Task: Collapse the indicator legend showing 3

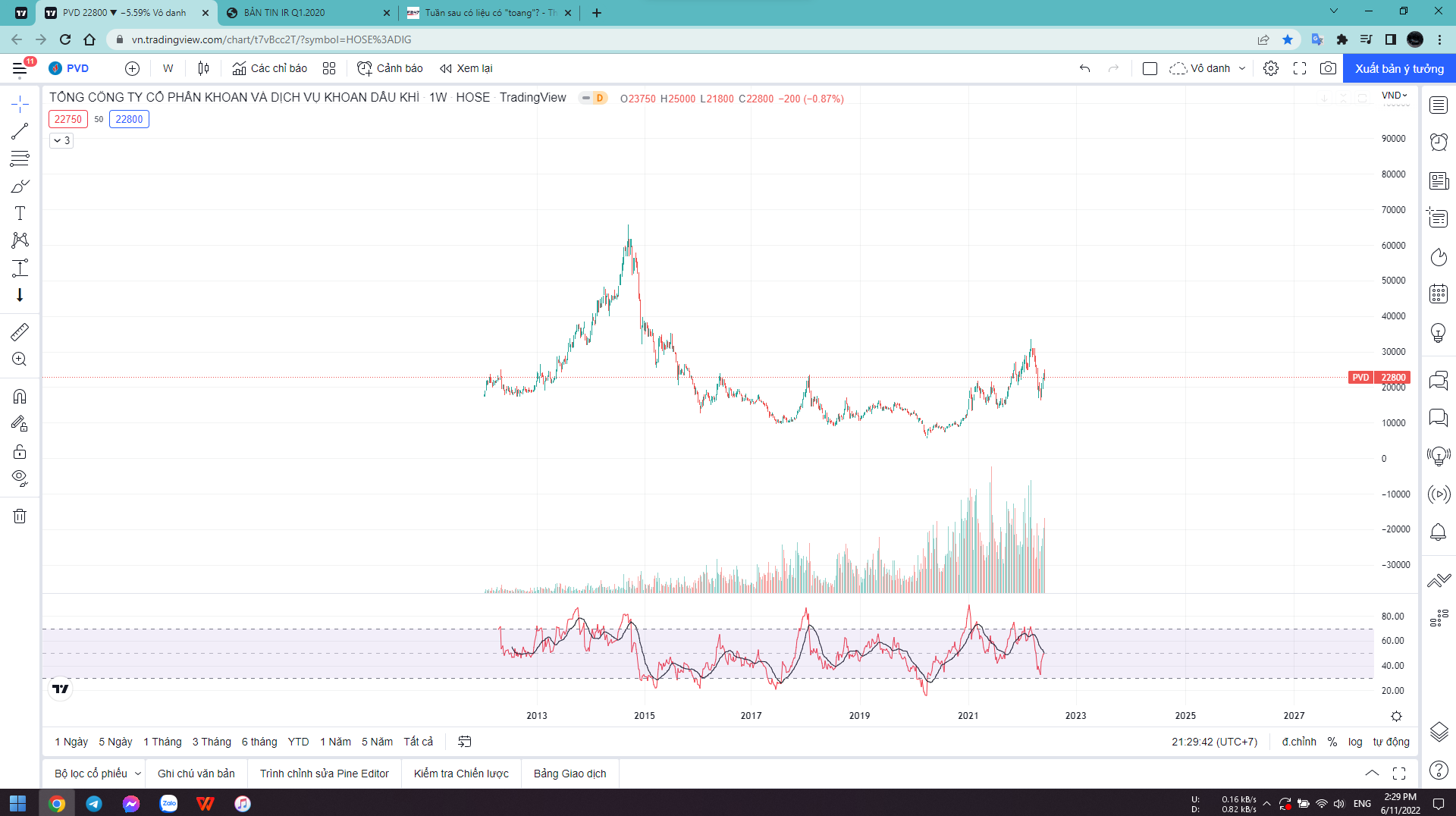Action: click(61, 140)
